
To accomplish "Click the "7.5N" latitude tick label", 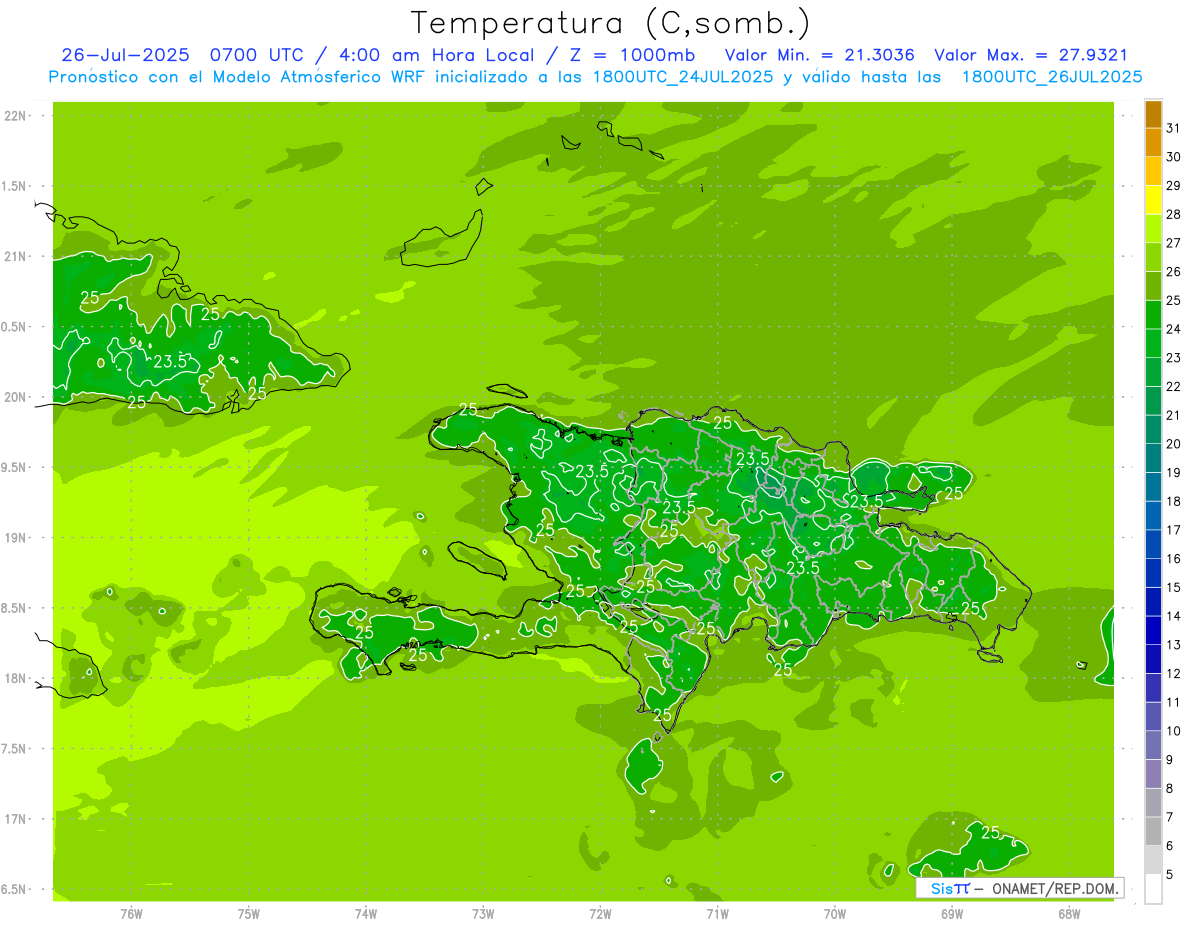I will pyautogui.click(x=14, y=749).
